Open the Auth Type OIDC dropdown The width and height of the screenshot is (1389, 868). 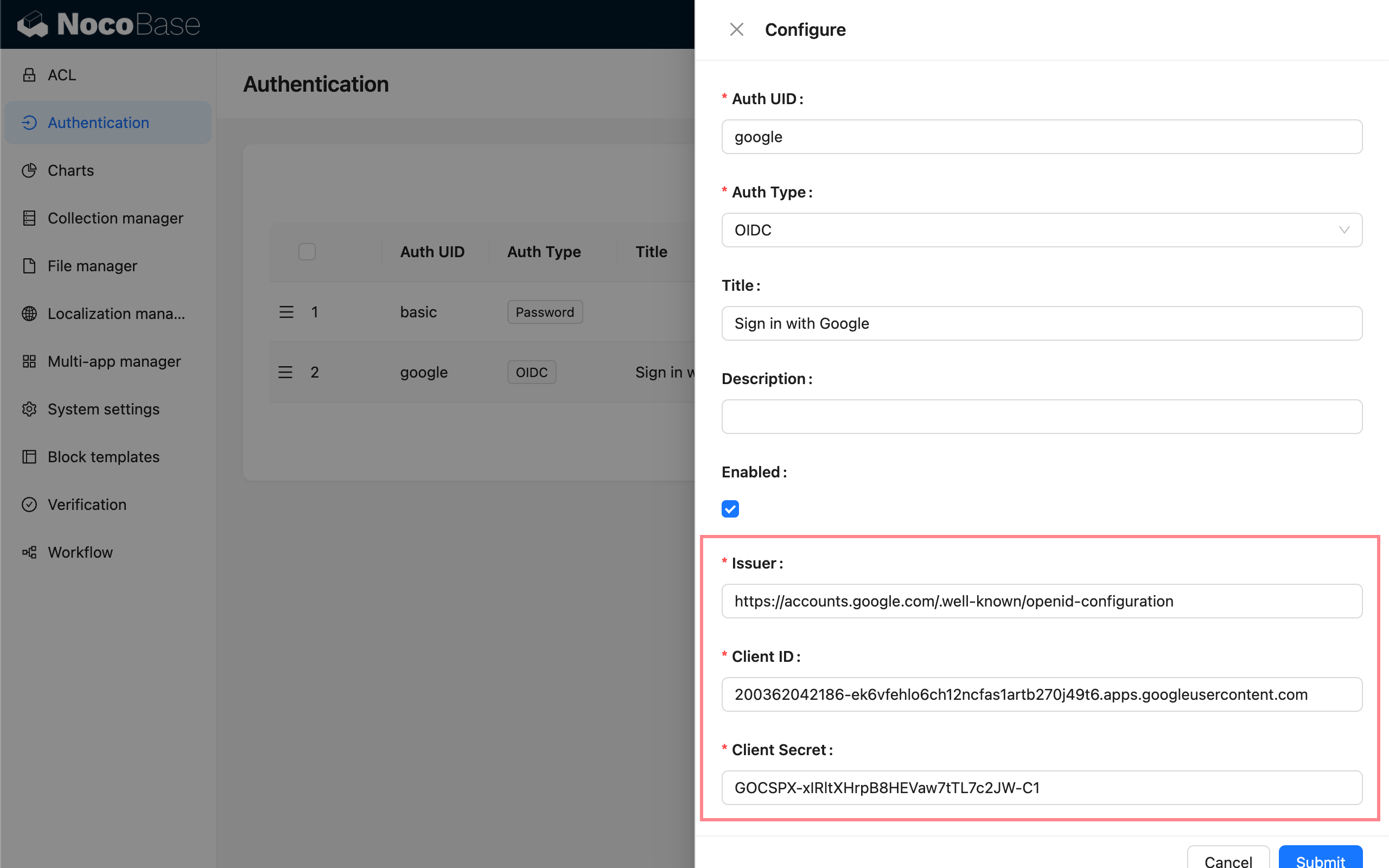(x=1033, y=230)
